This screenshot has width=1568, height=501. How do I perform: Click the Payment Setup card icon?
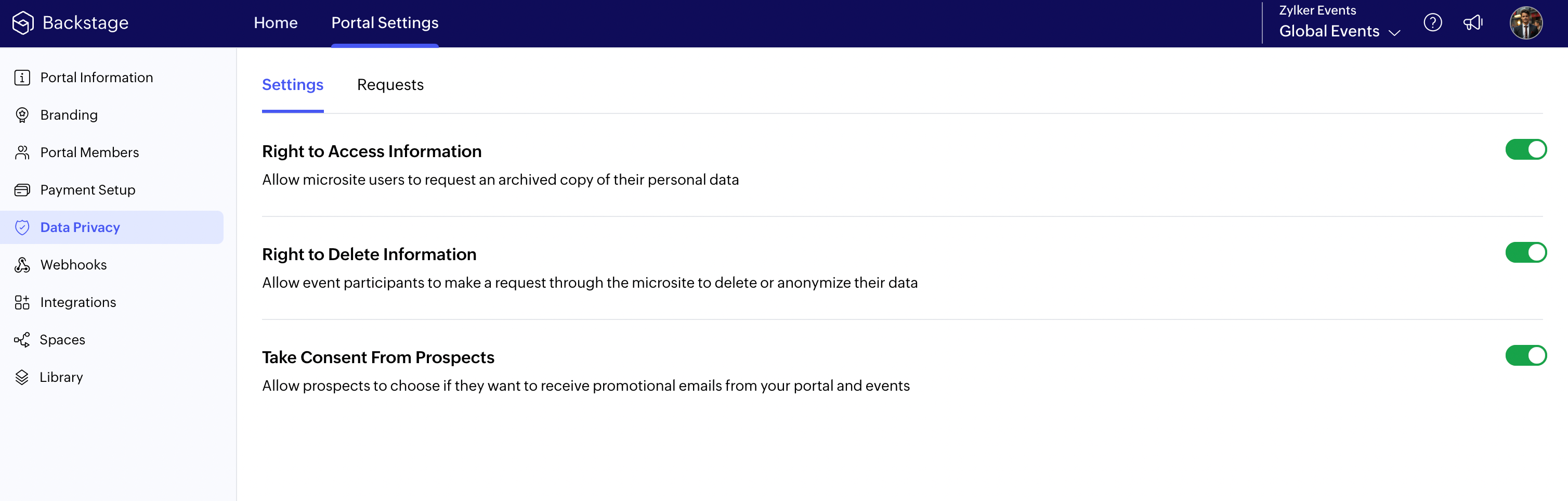point(22,190)
